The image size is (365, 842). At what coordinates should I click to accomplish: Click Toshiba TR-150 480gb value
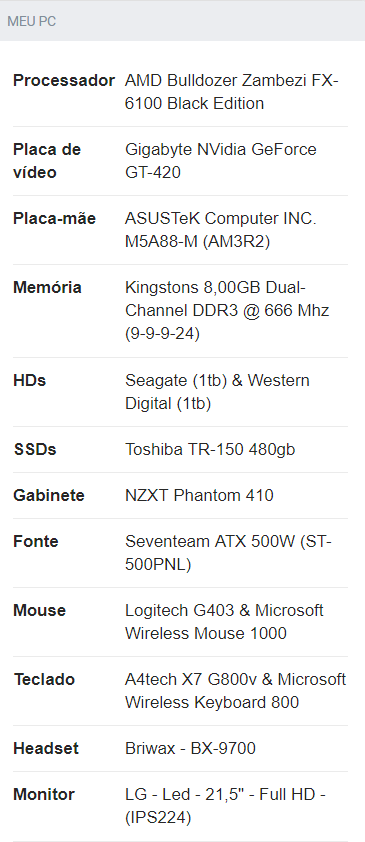click(210, 449)
